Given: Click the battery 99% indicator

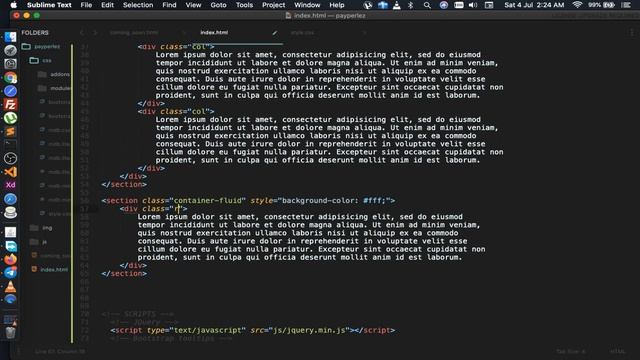Looking at the screenshot, I should 602,5.
